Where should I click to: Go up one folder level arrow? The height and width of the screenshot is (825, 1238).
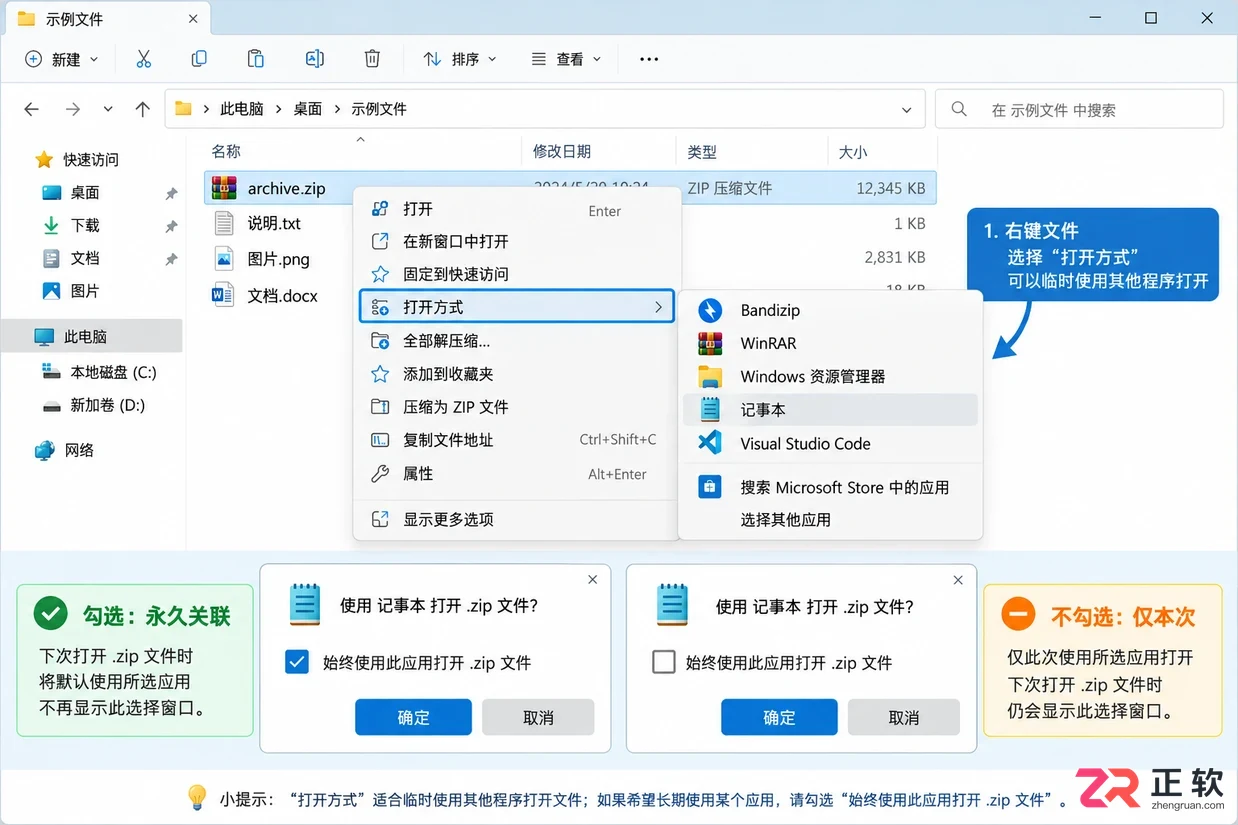[x=143, y=109]
